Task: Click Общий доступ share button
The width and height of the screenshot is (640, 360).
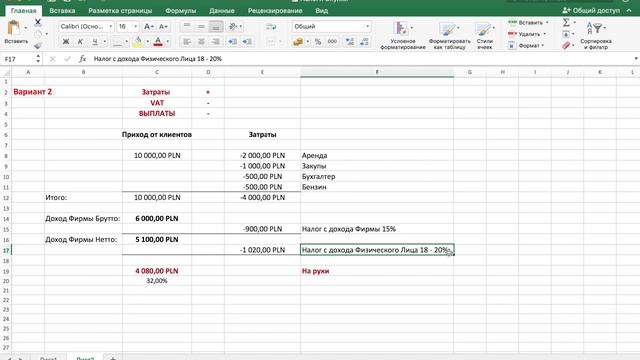Action: click(x=591, y=11)
